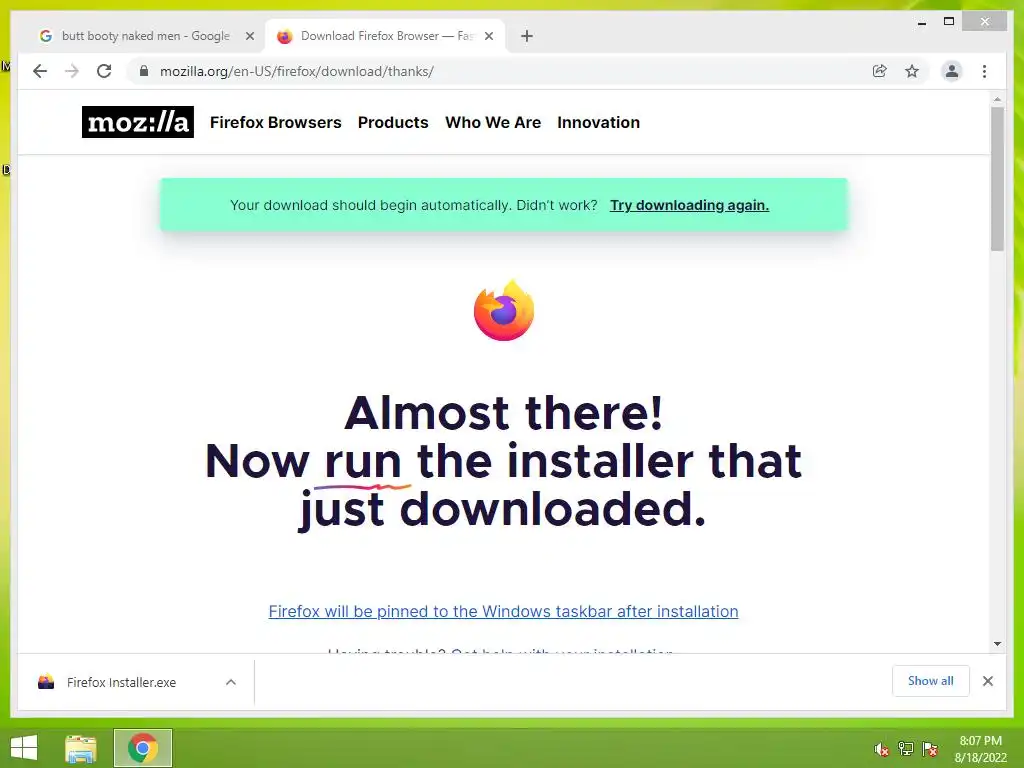The height and width of the screenshot is (768, 1024).
Task: Open the Action Center flag icon
Action: [930, 749]
